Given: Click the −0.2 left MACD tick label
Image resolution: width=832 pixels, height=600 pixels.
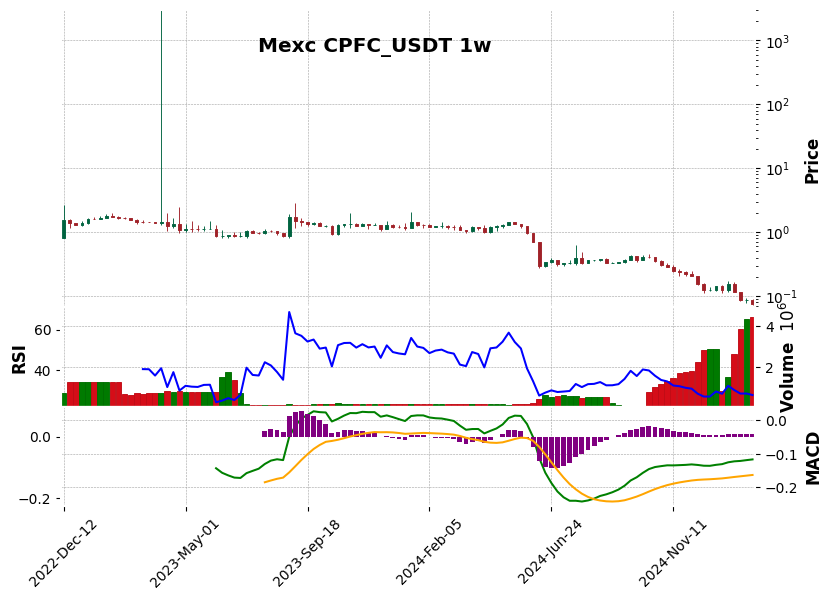Looking at the screenshot, I should (36, 499).
